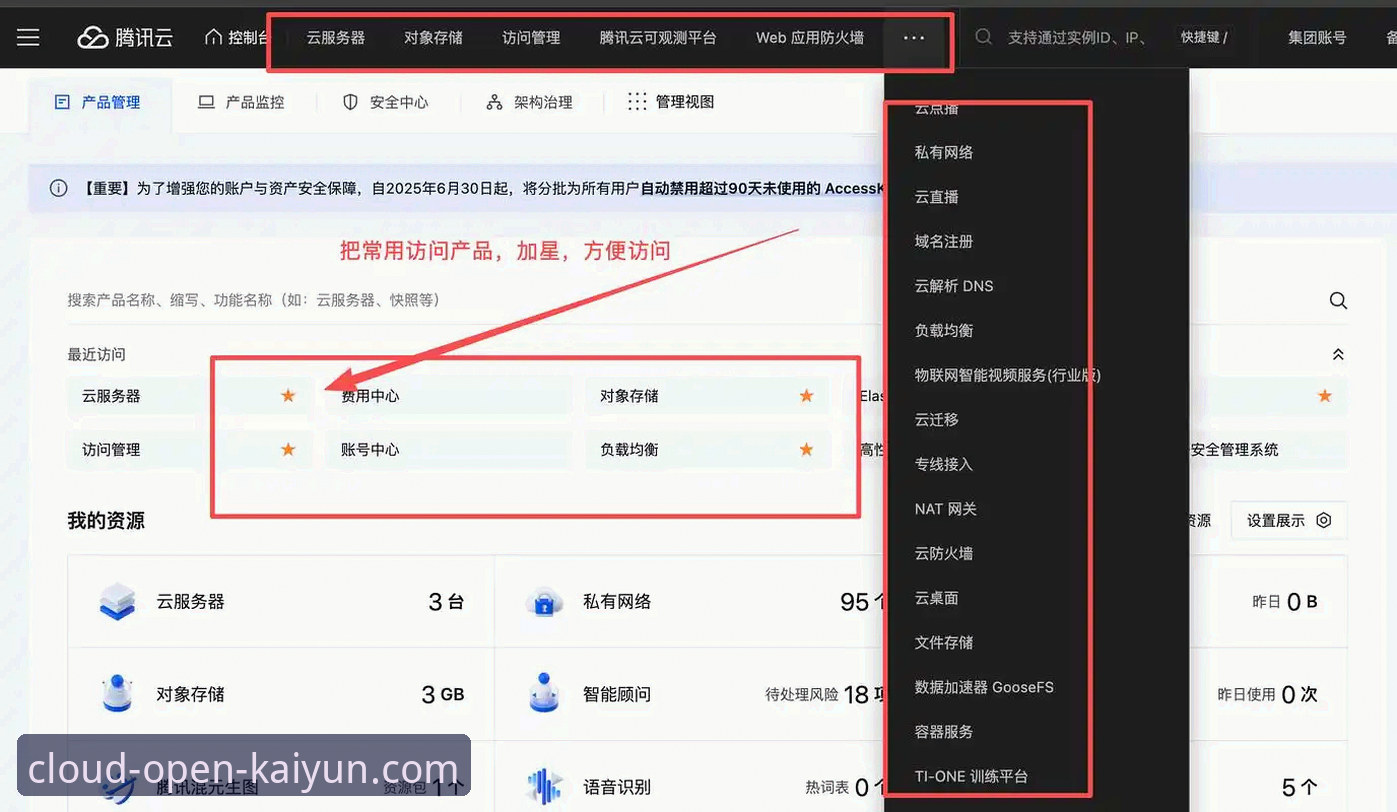The height and width of the screenshot is (812, 1397).
Task: Open the 私有网络 resource card
Action: tap(690, 602)
